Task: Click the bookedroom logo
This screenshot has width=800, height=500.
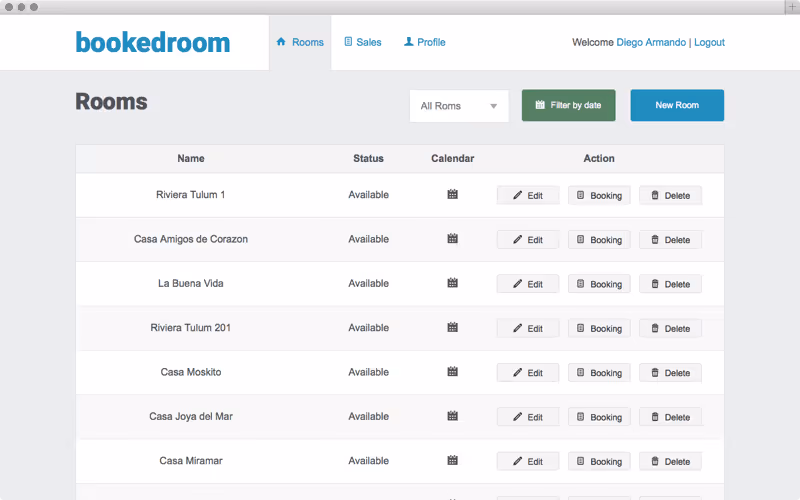Action: point(153,42)
